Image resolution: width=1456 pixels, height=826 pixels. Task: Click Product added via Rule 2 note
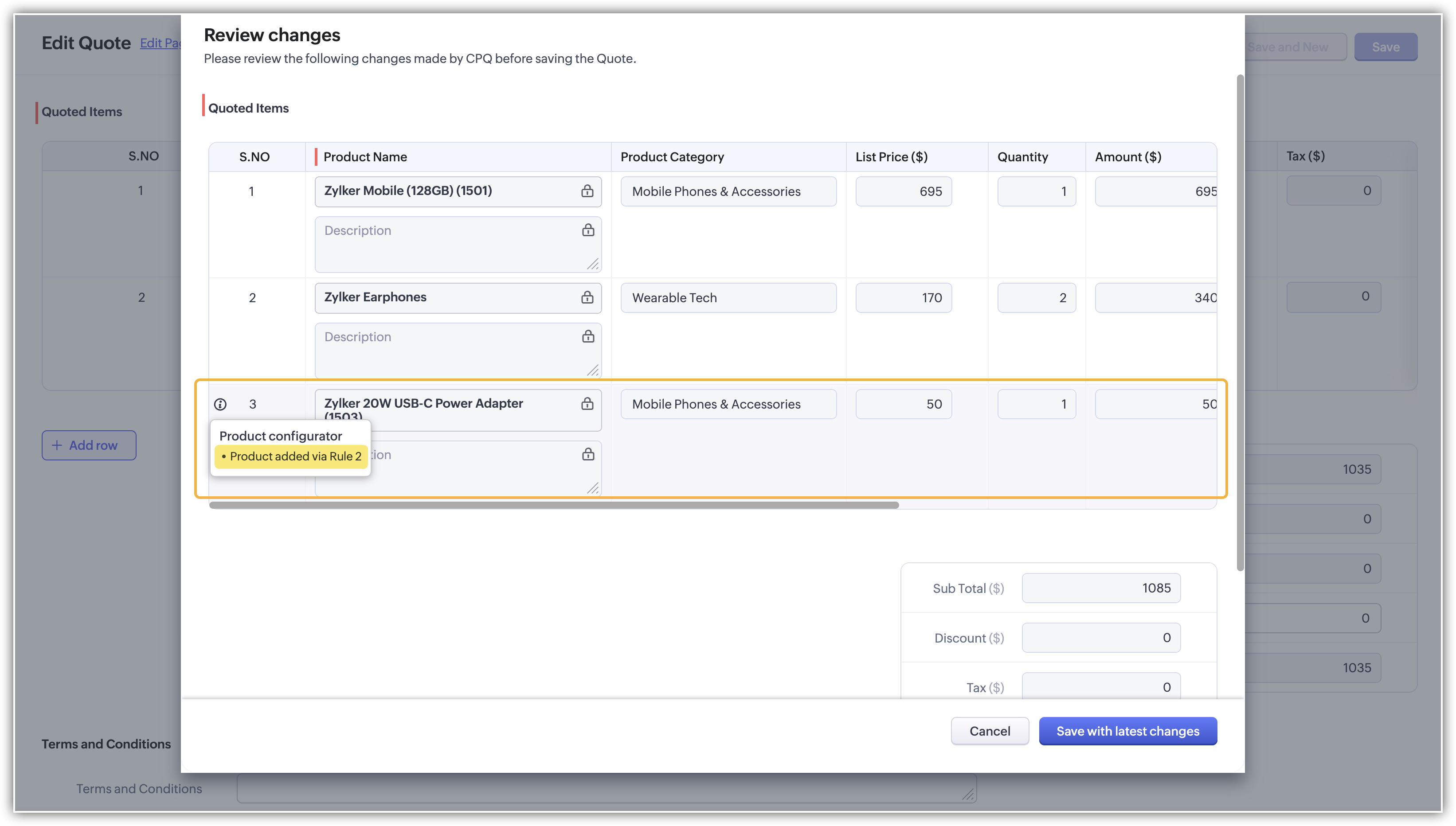(291, 456)
